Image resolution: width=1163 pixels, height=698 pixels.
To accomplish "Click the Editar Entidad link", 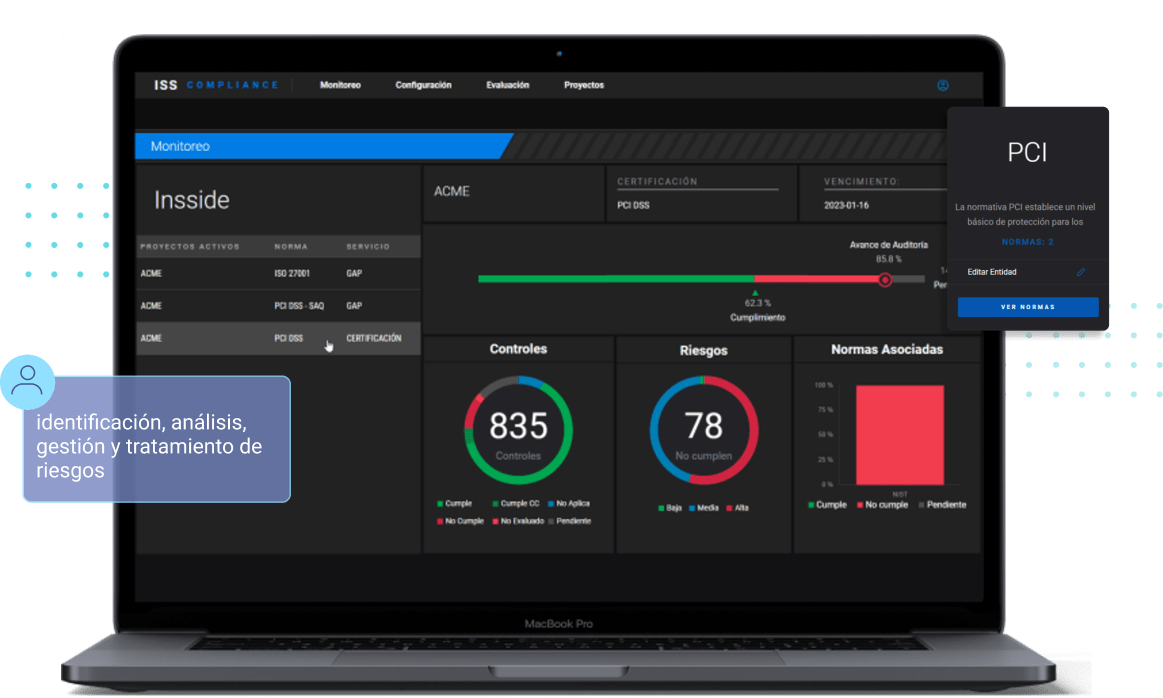I will point(992,272).
